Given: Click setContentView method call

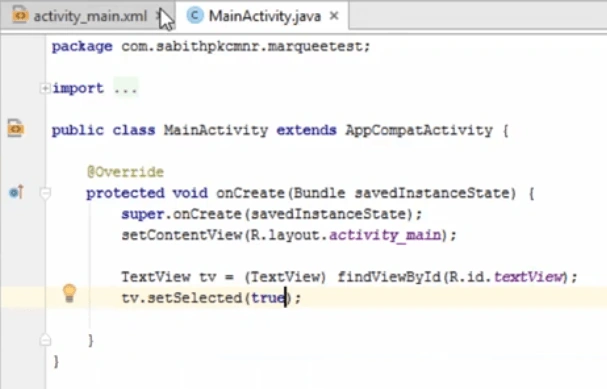Looking at the screenshot, I should click(x=182, y=235).
